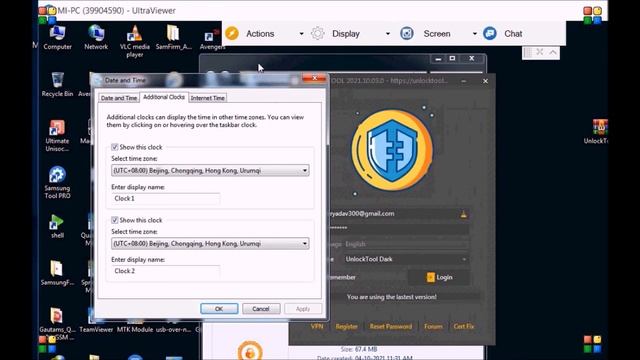Open the TeamViewer desktop shortcut
Viewport: 640px width, 360px height.
[x=96, y=321]
